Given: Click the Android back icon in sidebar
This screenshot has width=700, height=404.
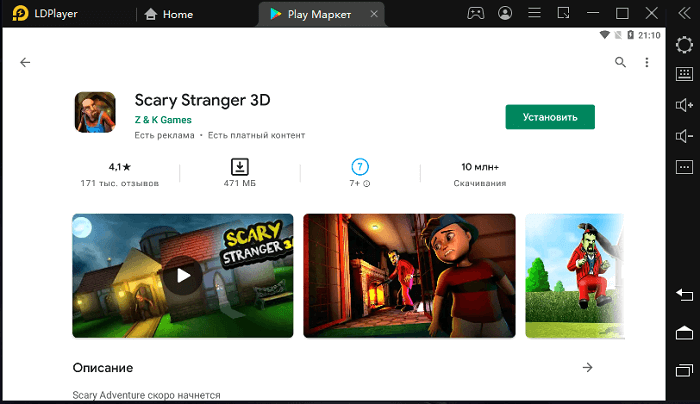Looking at the screenshot, I should point(684,295).
